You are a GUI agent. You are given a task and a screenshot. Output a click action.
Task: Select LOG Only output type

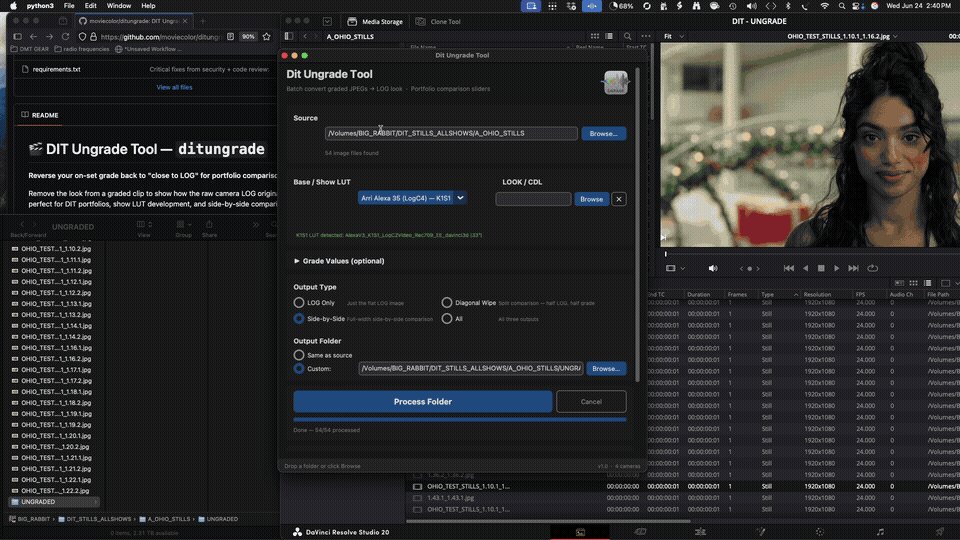[x=299, y=302]
